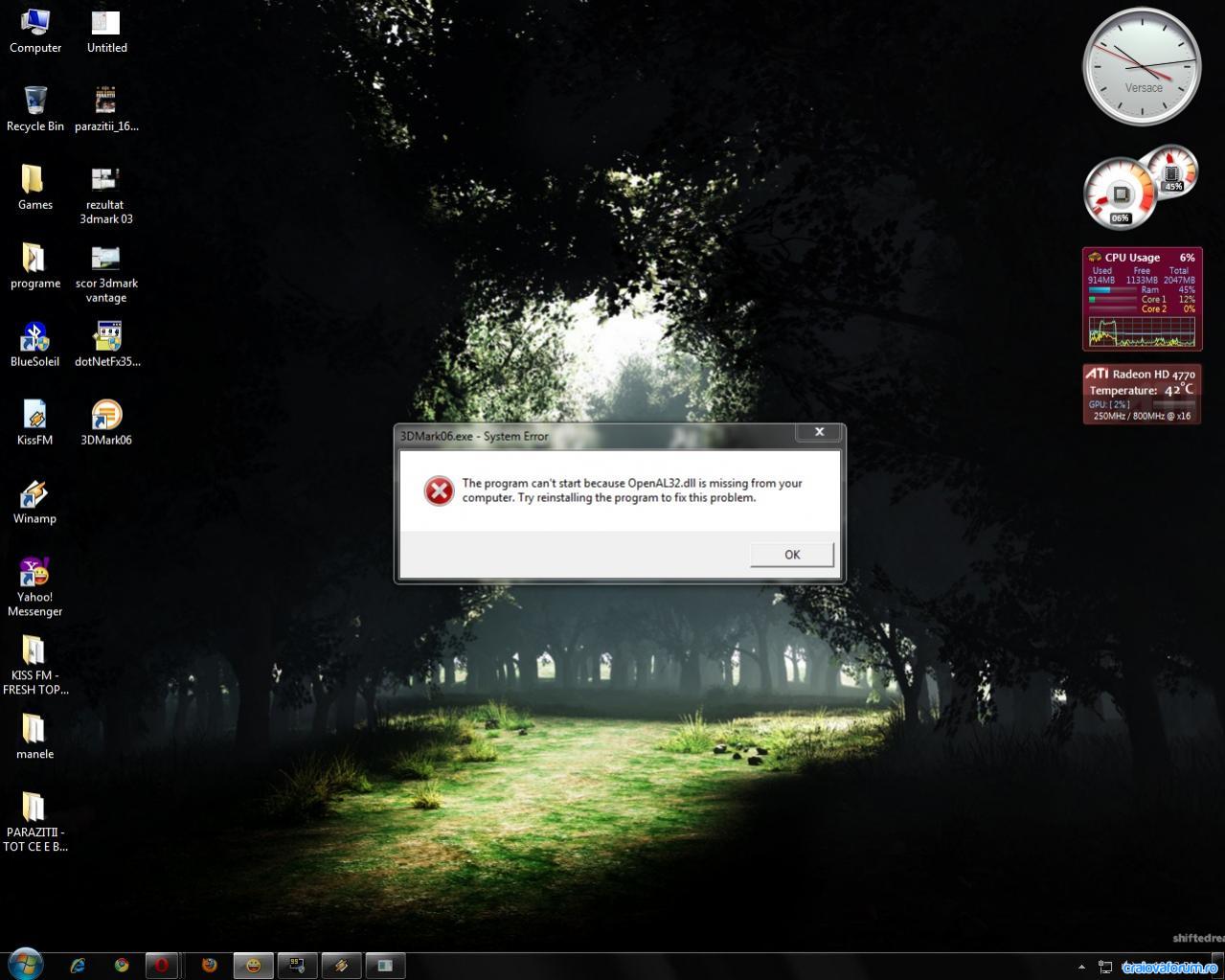Click the RAM meter small dial showing 45%
Screen dimensions: 1225x980
1171,171
